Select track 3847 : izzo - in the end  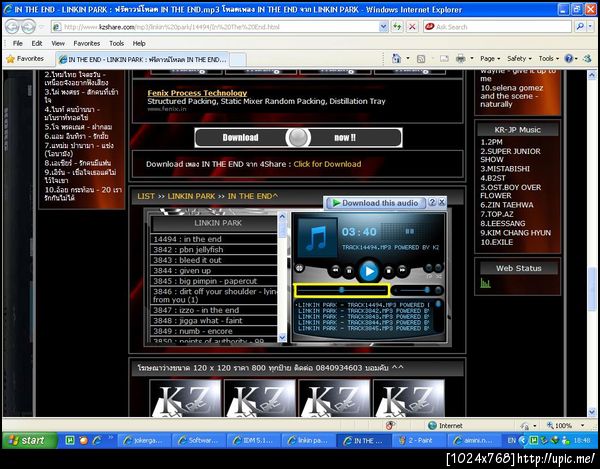coord(214,310)
